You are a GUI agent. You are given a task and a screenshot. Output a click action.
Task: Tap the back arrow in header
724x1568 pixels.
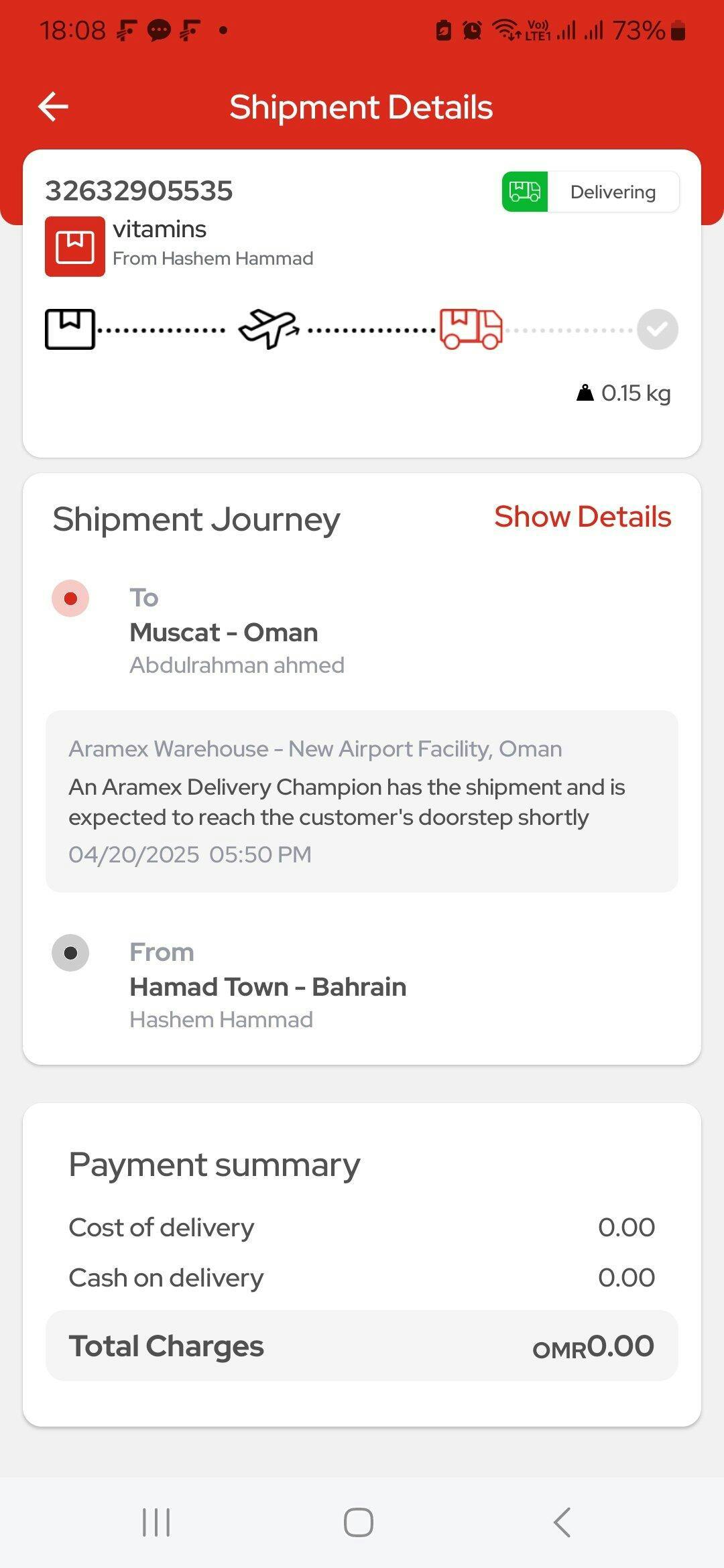point(54,107)
